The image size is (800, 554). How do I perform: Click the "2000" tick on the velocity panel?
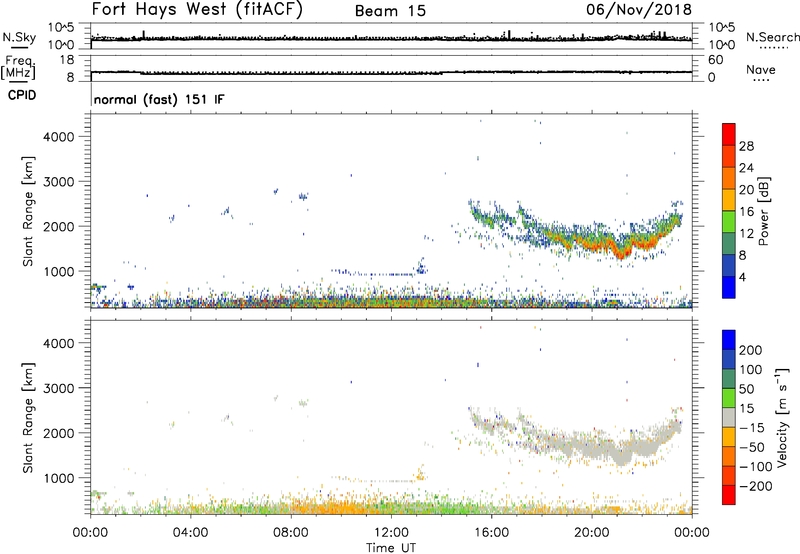tap(58, 433)
